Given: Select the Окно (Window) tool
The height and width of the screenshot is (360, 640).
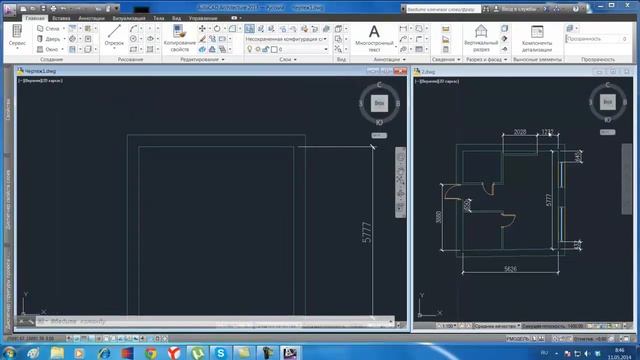Looking at the screenshot, I should 47,49.
